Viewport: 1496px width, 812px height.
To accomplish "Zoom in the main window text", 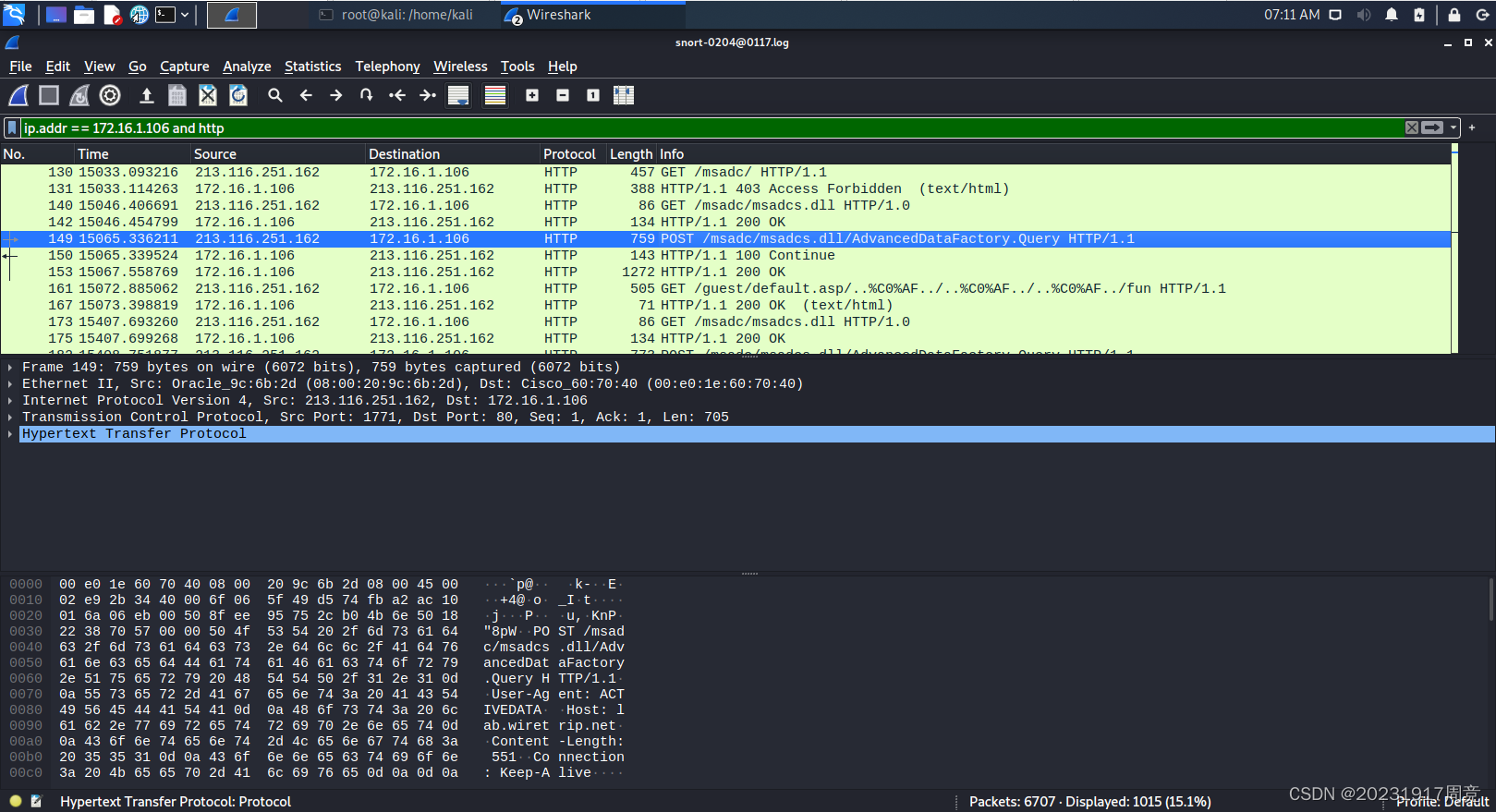I will click(532, 95).
